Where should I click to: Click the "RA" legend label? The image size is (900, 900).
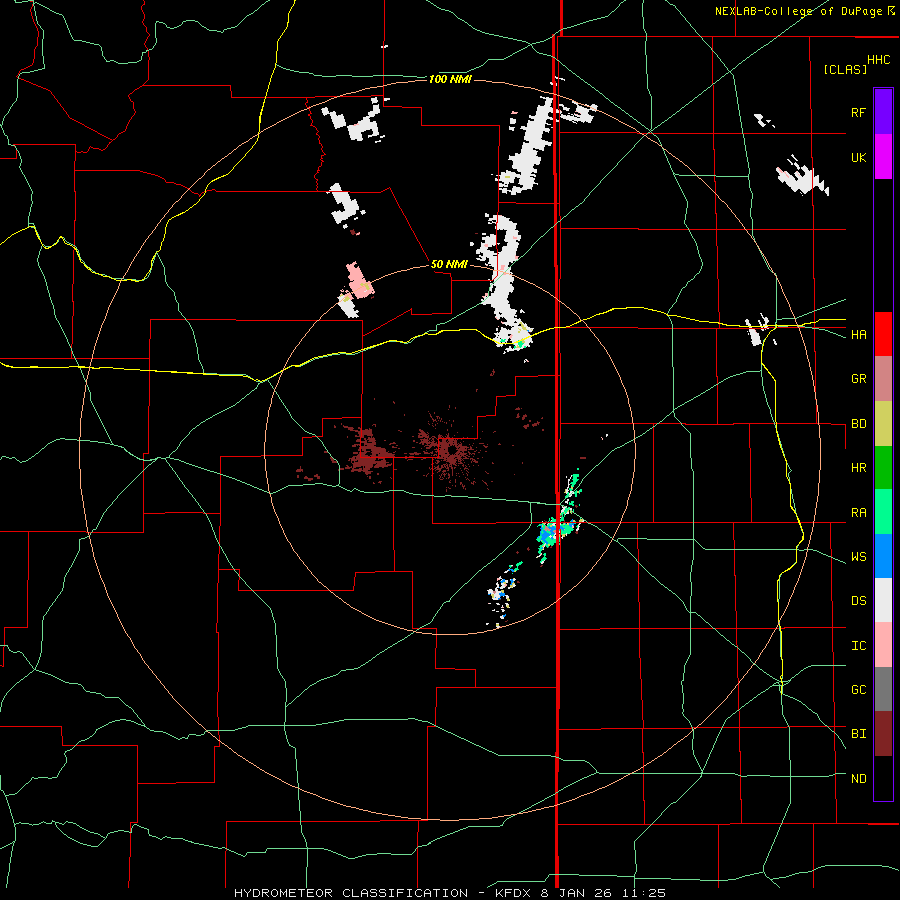click(858, 513)
